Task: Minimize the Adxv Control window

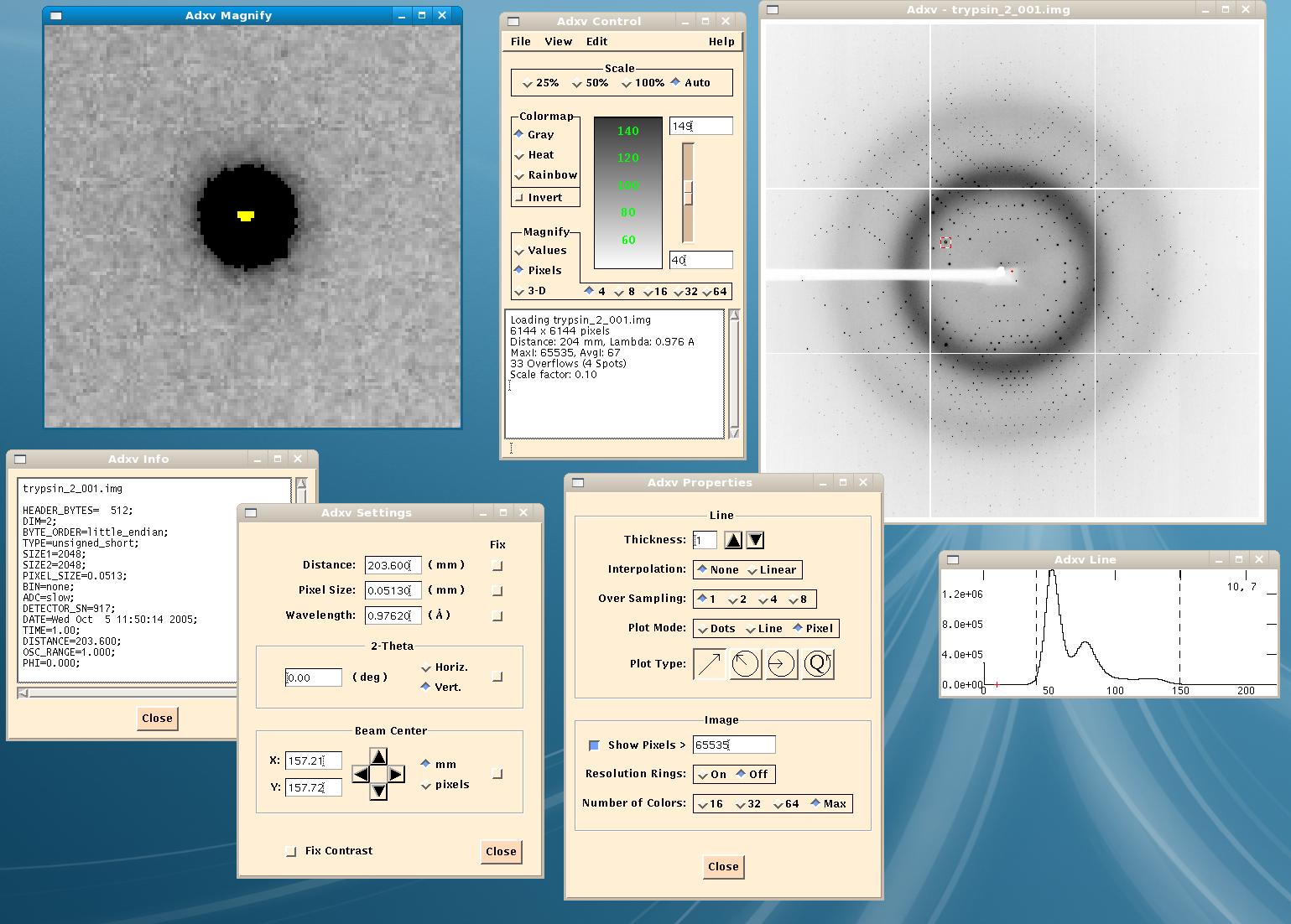Action: pyautogui.click(x=685, y=21)
